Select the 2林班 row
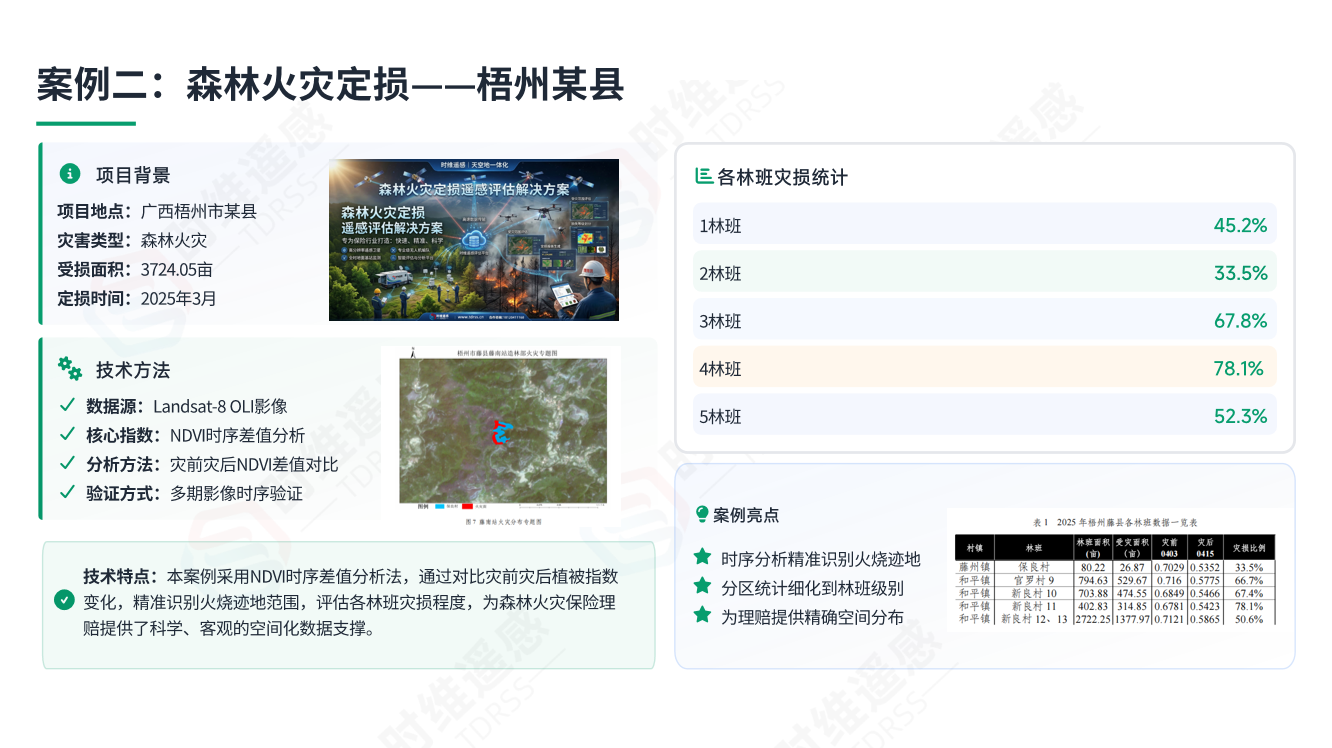Viewport: 1332px width, 748px height. click(x=985, y=273)
